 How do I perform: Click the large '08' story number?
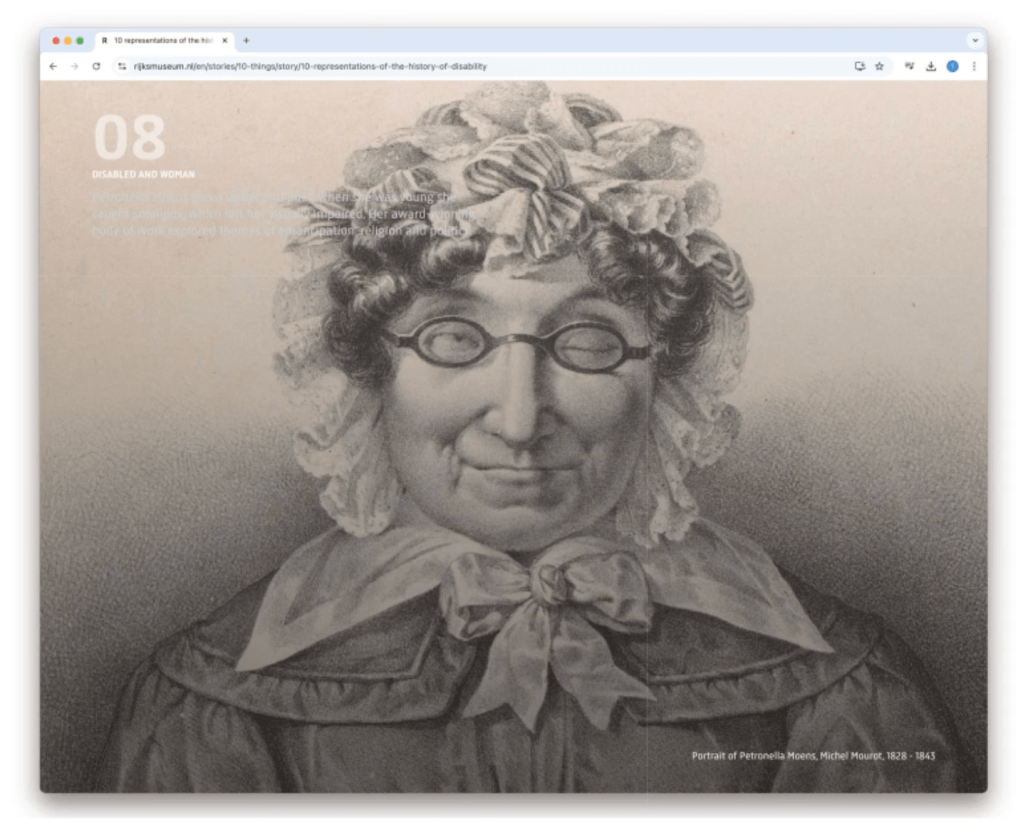129,138
